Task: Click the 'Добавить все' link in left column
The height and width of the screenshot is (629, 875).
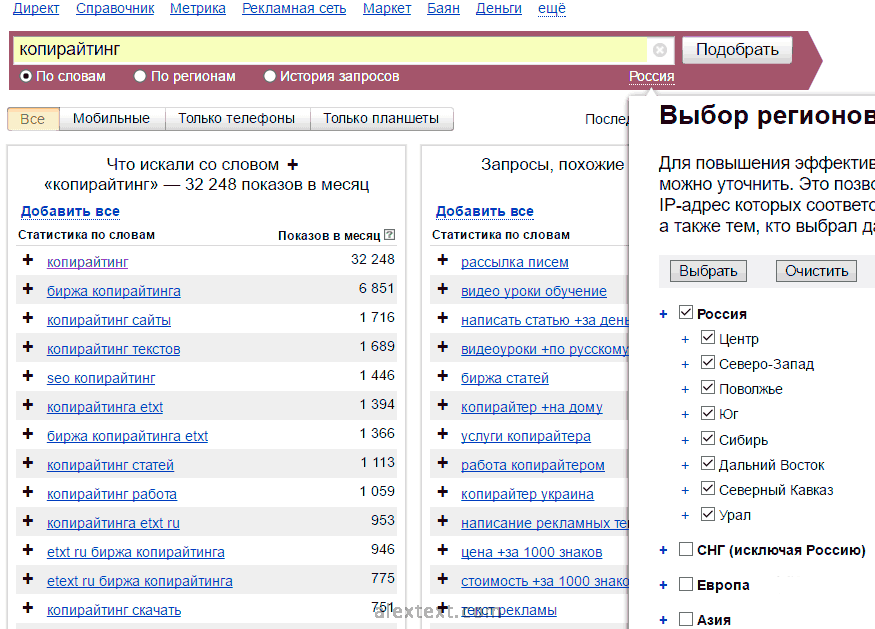Action: (x=70, y=211)
